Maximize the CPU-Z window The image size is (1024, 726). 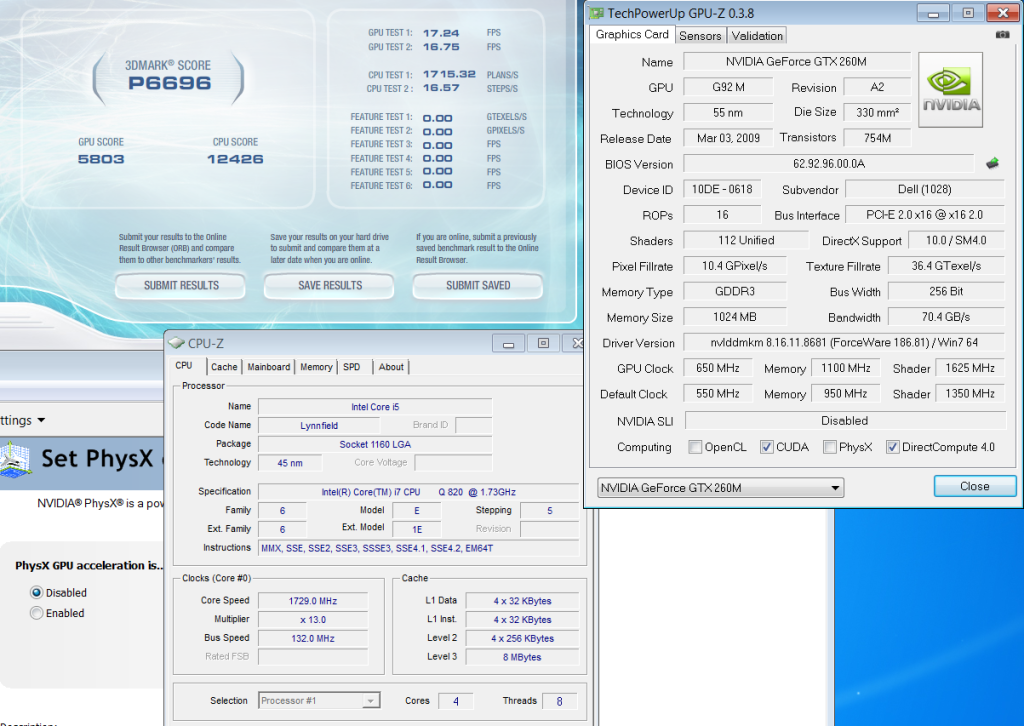point(543,343)
